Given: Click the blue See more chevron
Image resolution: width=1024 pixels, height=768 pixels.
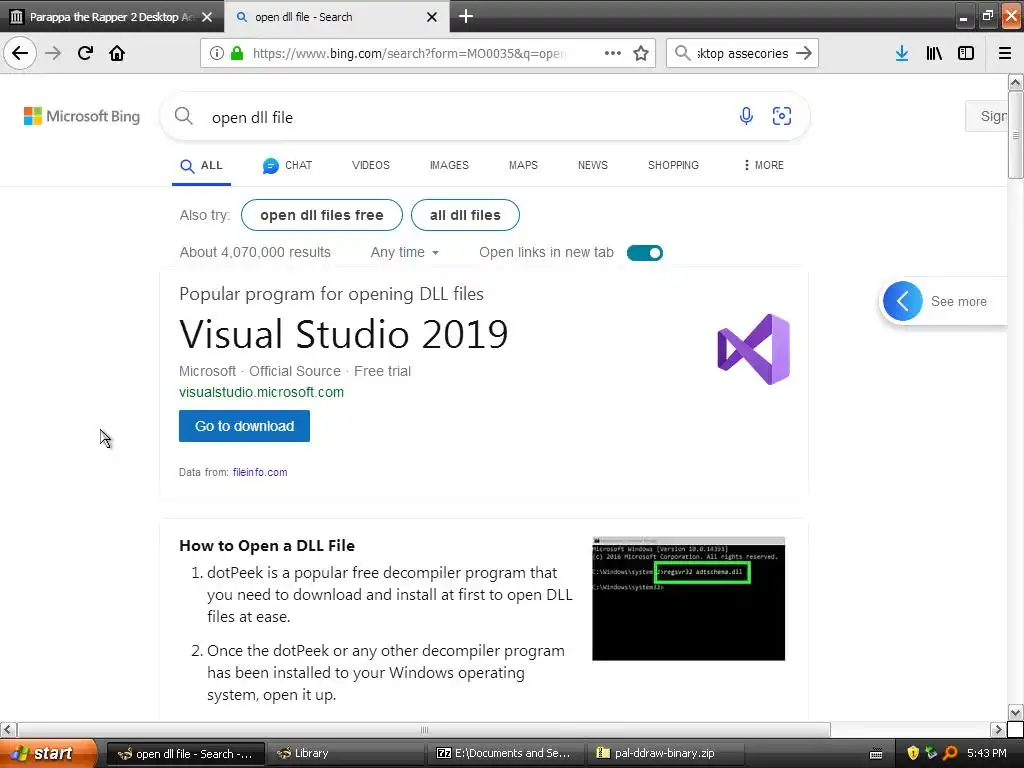Looking at the screenshot, I should point(903,301).
